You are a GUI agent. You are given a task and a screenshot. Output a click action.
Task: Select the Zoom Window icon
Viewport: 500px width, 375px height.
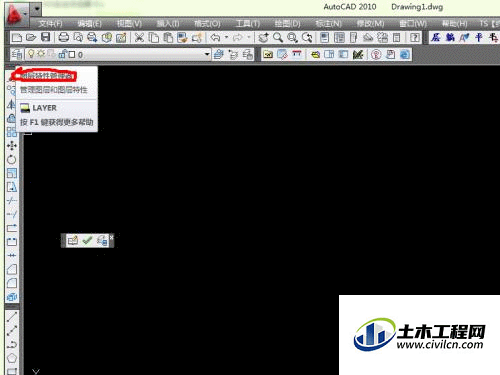coord(292,37)
